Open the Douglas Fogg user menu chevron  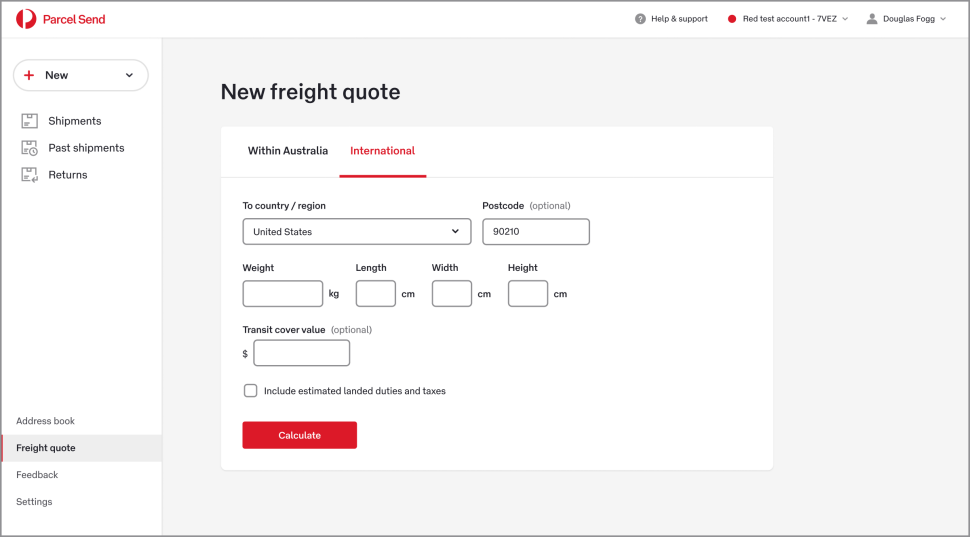[943, 19]
